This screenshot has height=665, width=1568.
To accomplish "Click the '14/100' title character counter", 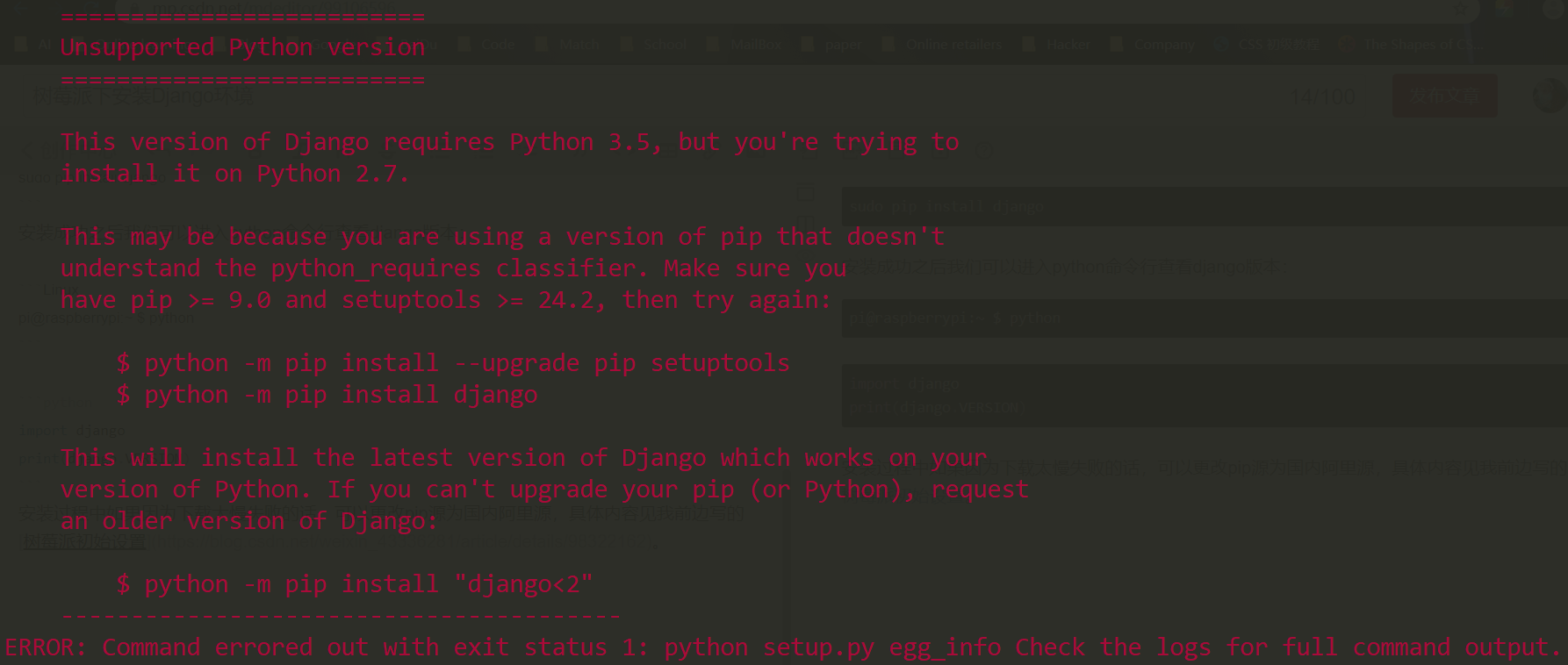I will tap(1323, 97).
